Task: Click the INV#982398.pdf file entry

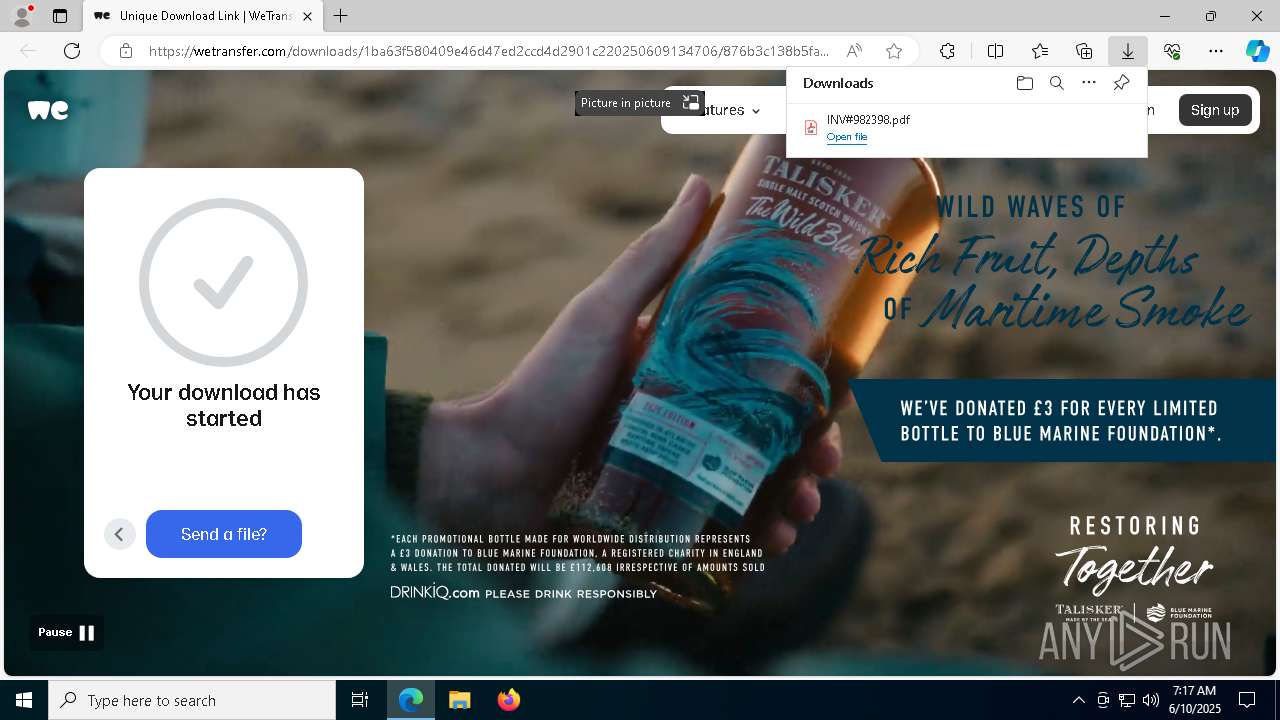Action: coord(967,128)
